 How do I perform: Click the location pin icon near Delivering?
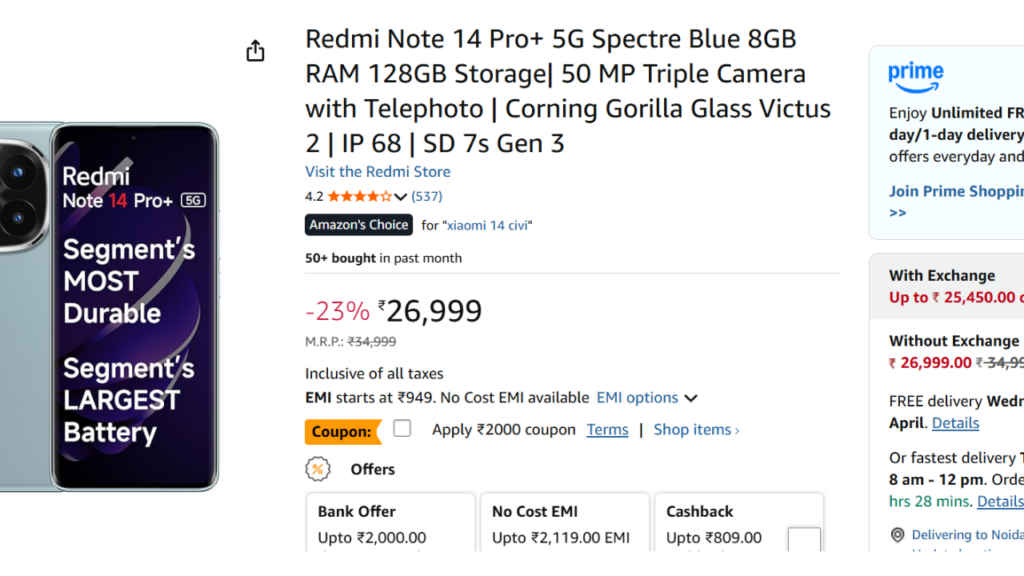(897, 535)
